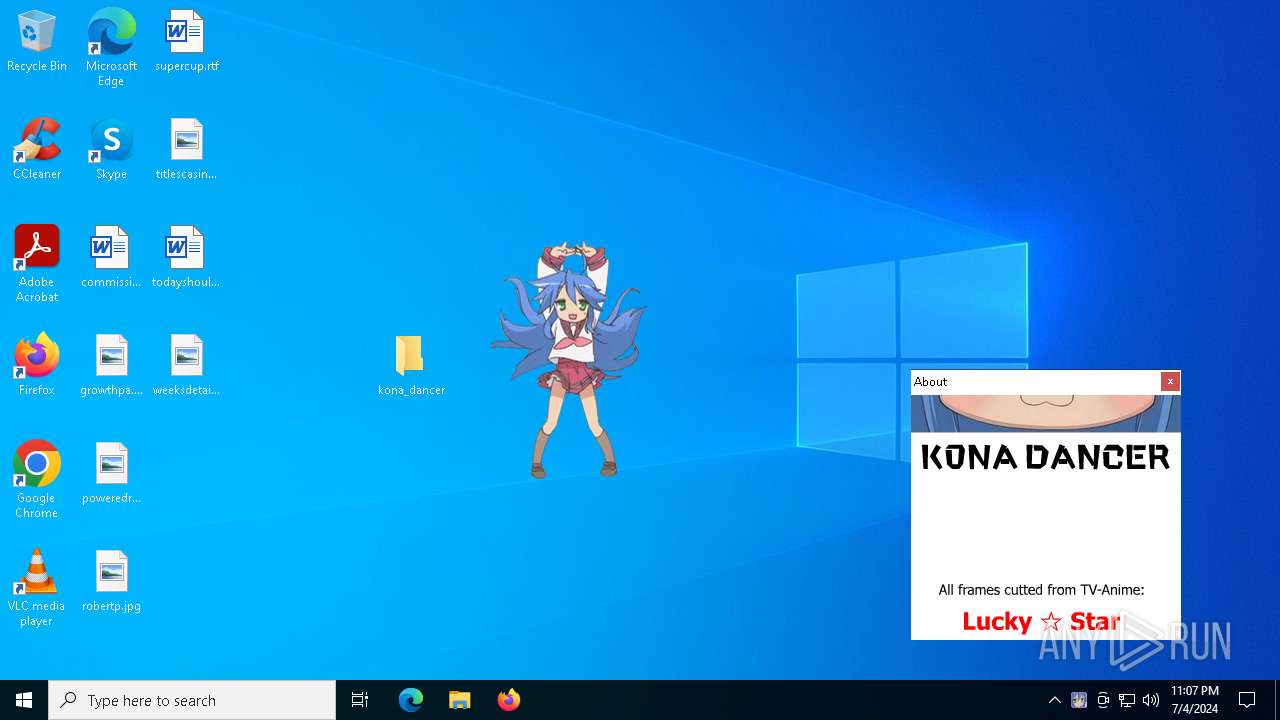The height and width of the screenshot is (720, 1280).
Task: Click the Show desktop button
Action: tap(1277, 700)
